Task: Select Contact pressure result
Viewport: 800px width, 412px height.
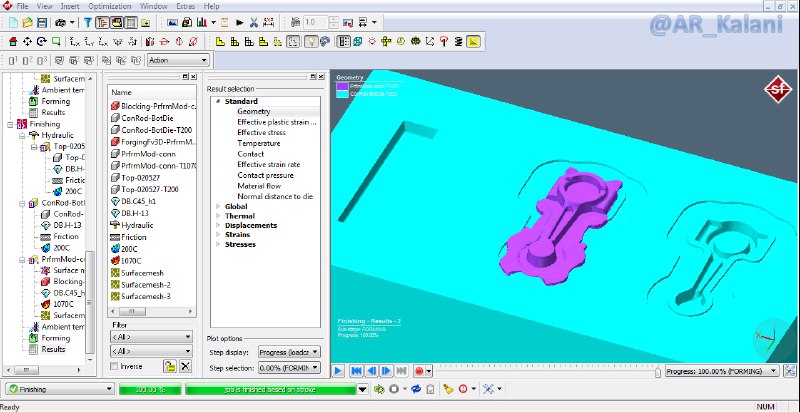Action: pos(265,175)
